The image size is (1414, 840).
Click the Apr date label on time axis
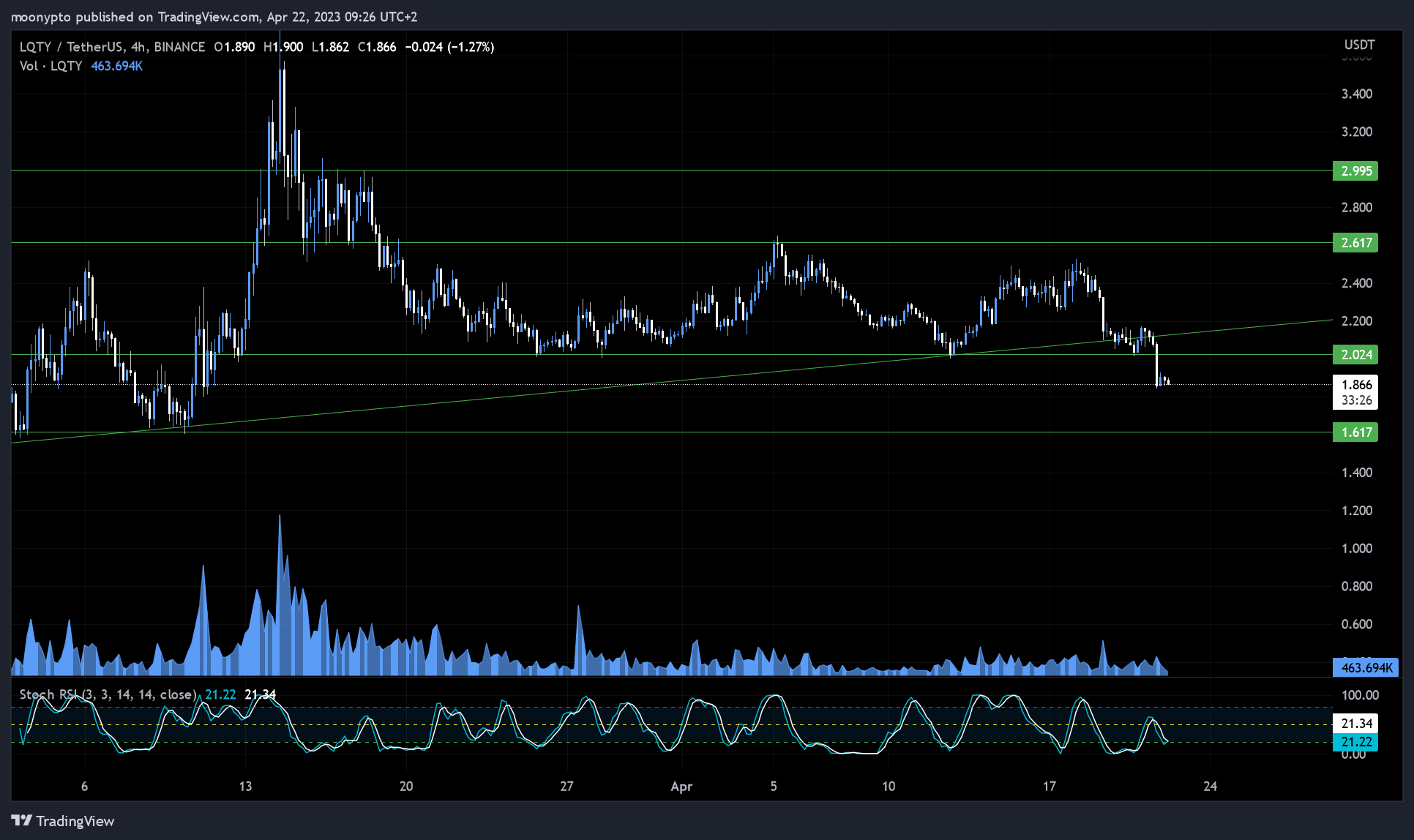point(681,787)
